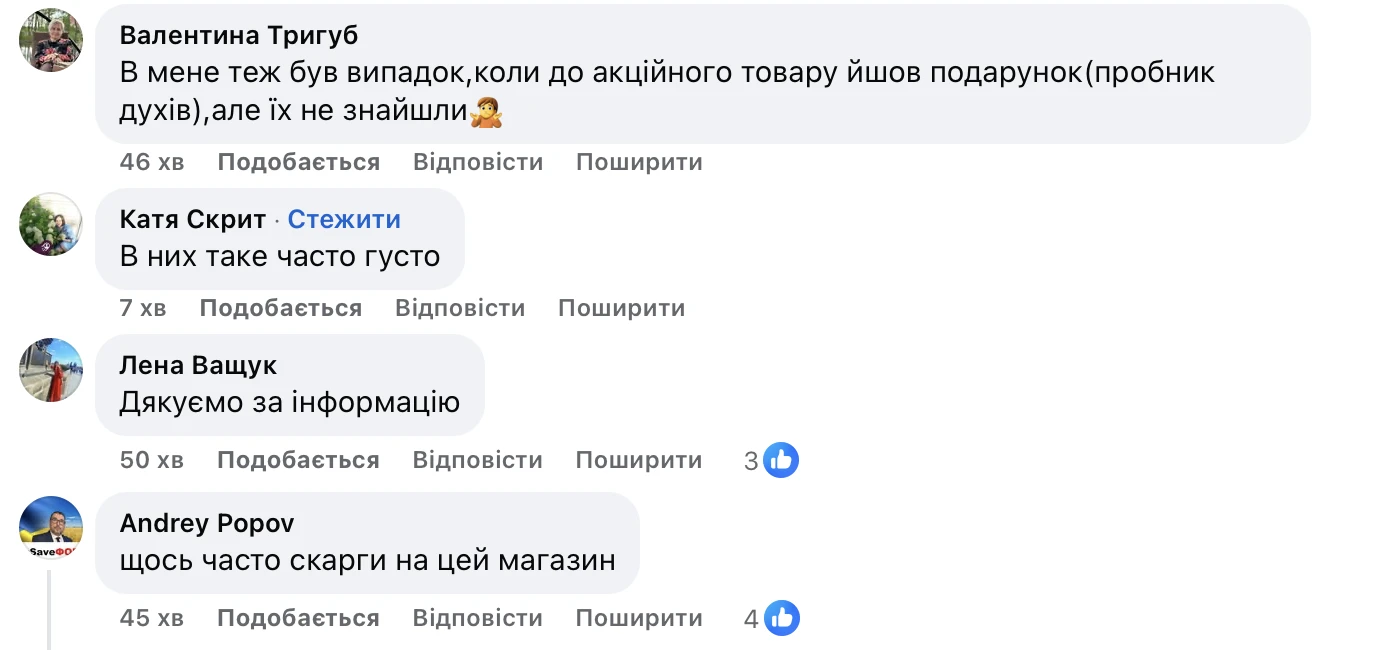Screen dimensions: 1392x650
Task: Reply to Лена Ващук's comment
Action: [x=477, y=460]
